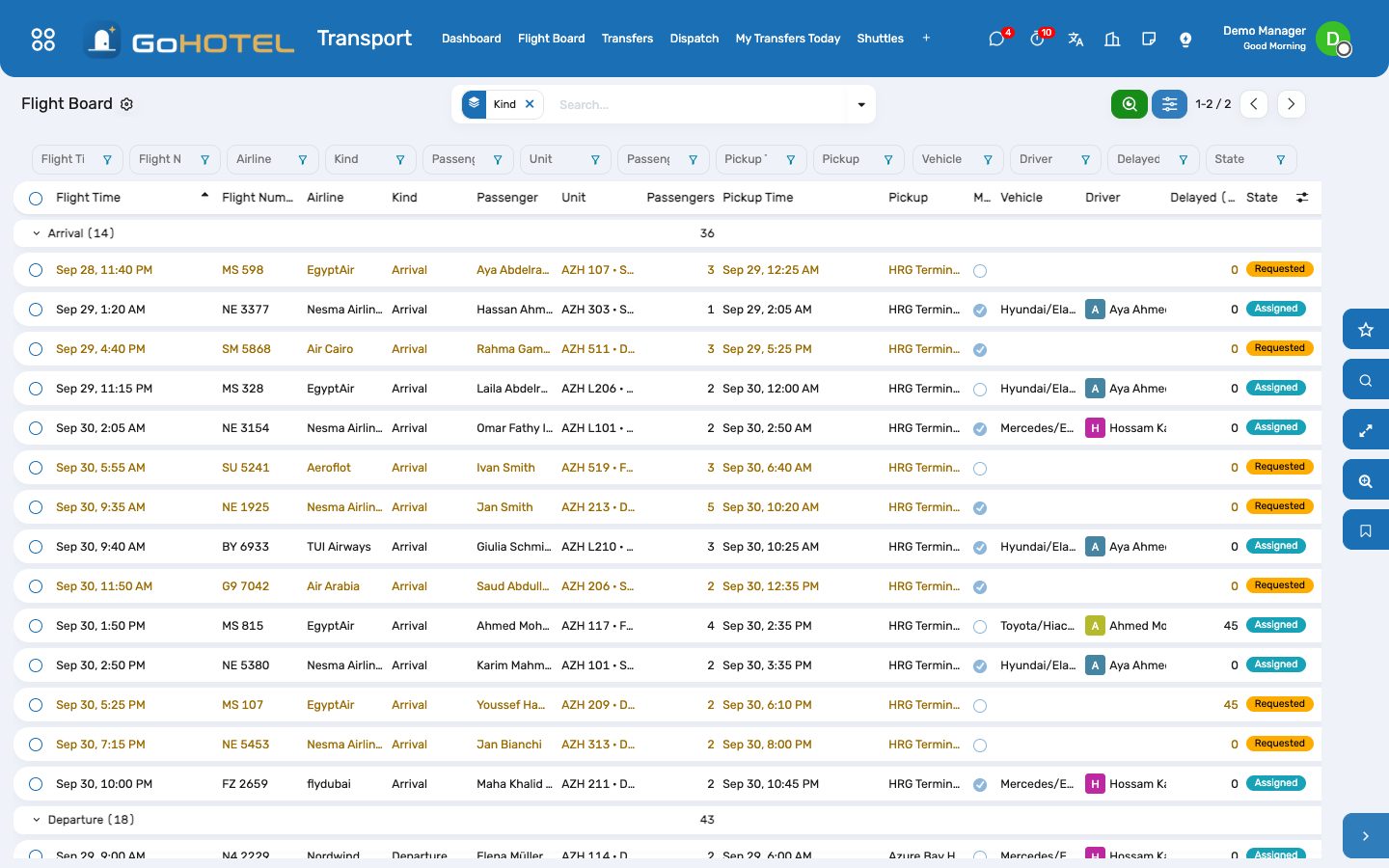This screenshot has height=868, width=1389.
Task: Click the 1-2 / 2 pager counter
Action: tap(1213, 104)
